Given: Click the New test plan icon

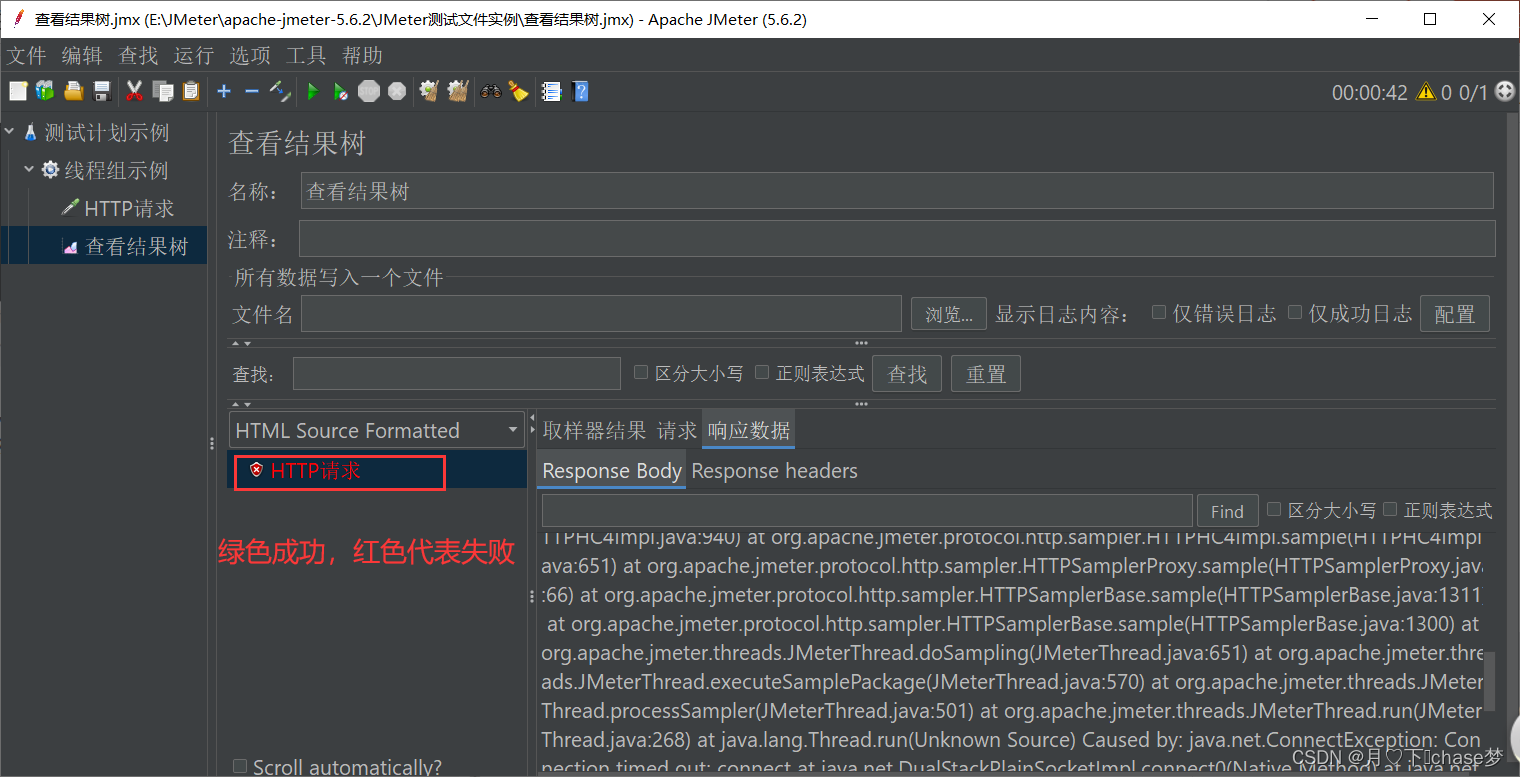Looking at the screenshot, I should 18,92.
